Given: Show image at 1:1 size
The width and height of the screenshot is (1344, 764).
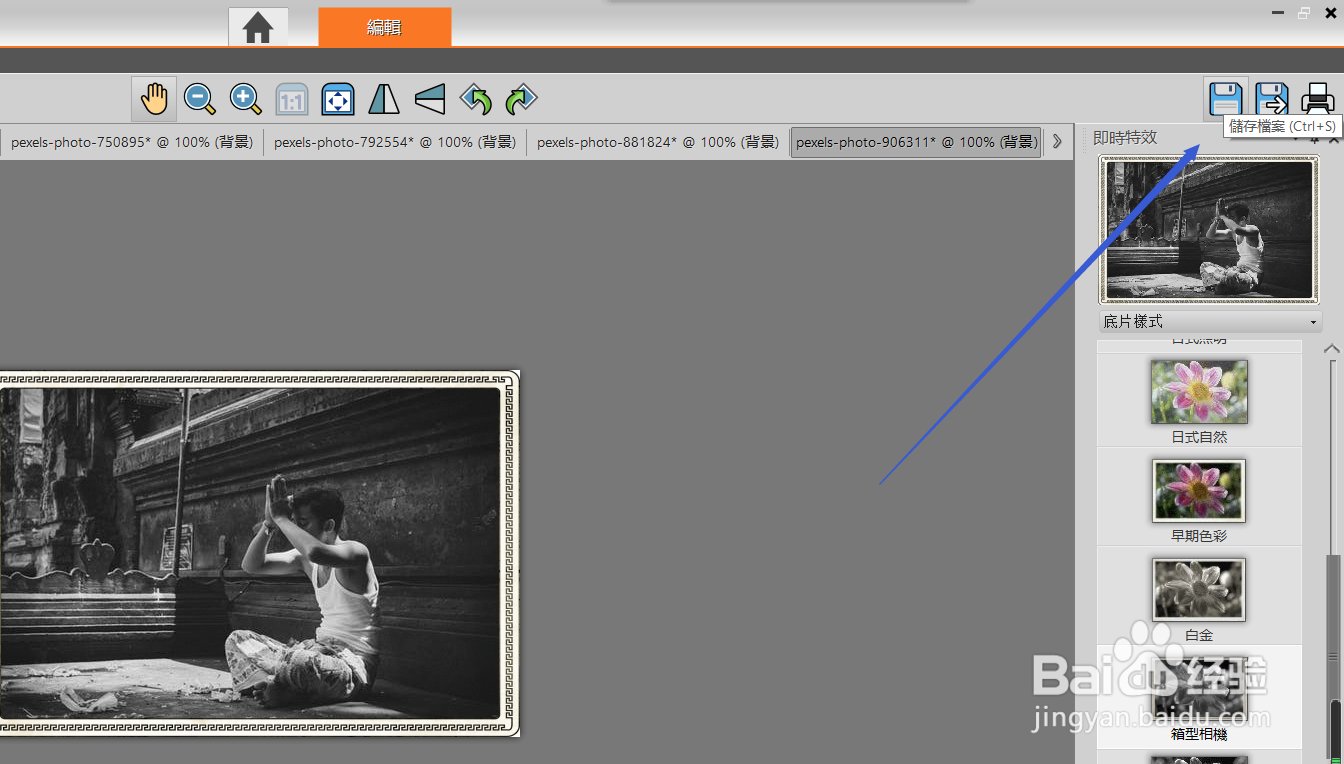Looking at the screenshot, I should (291, 100).
